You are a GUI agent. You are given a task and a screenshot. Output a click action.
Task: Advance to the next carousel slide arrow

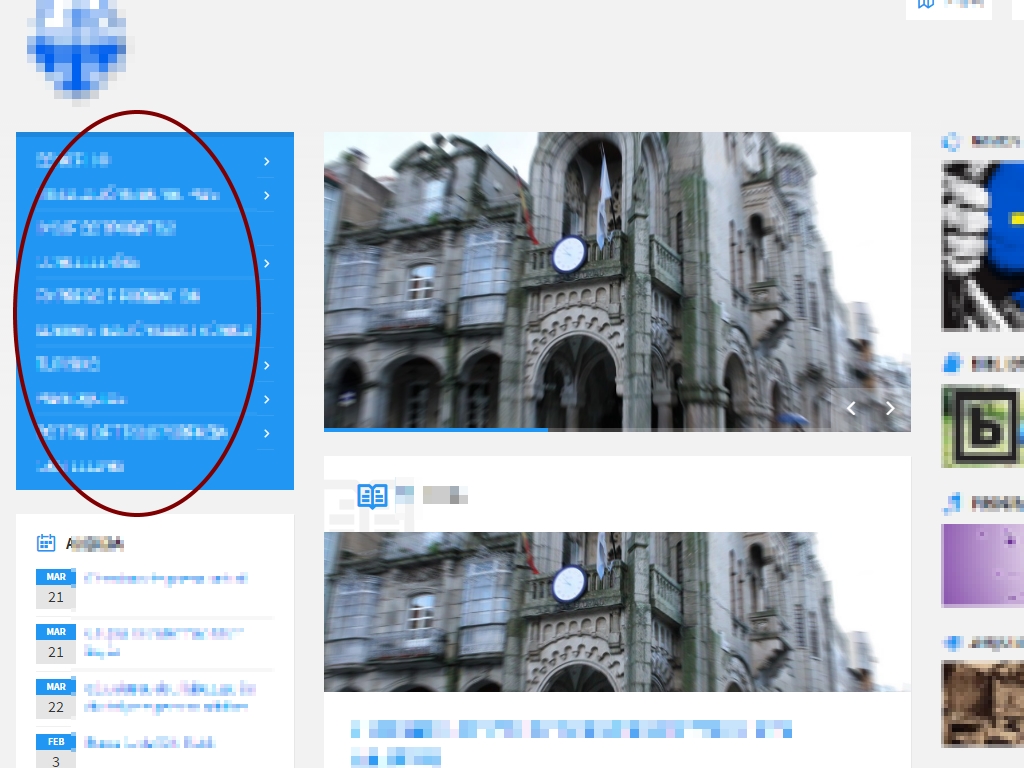890,408
